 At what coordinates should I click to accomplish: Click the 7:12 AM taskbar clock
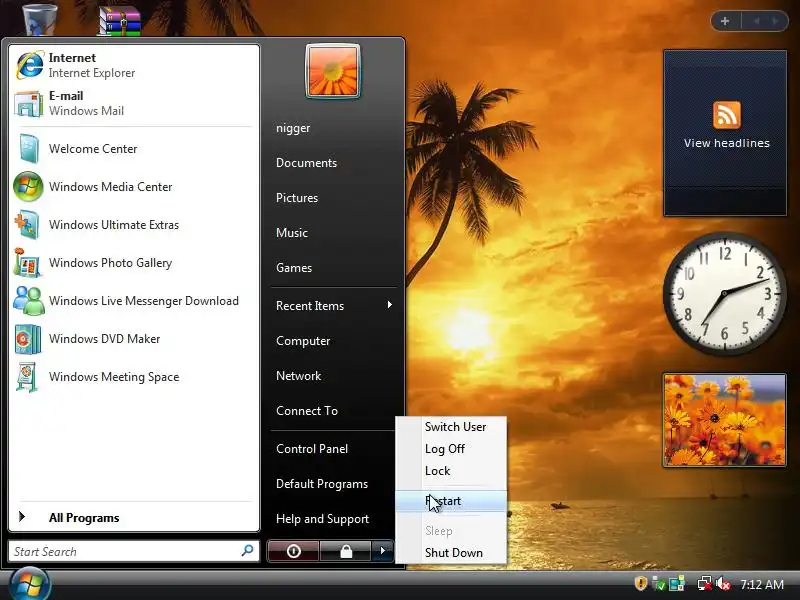762,584
